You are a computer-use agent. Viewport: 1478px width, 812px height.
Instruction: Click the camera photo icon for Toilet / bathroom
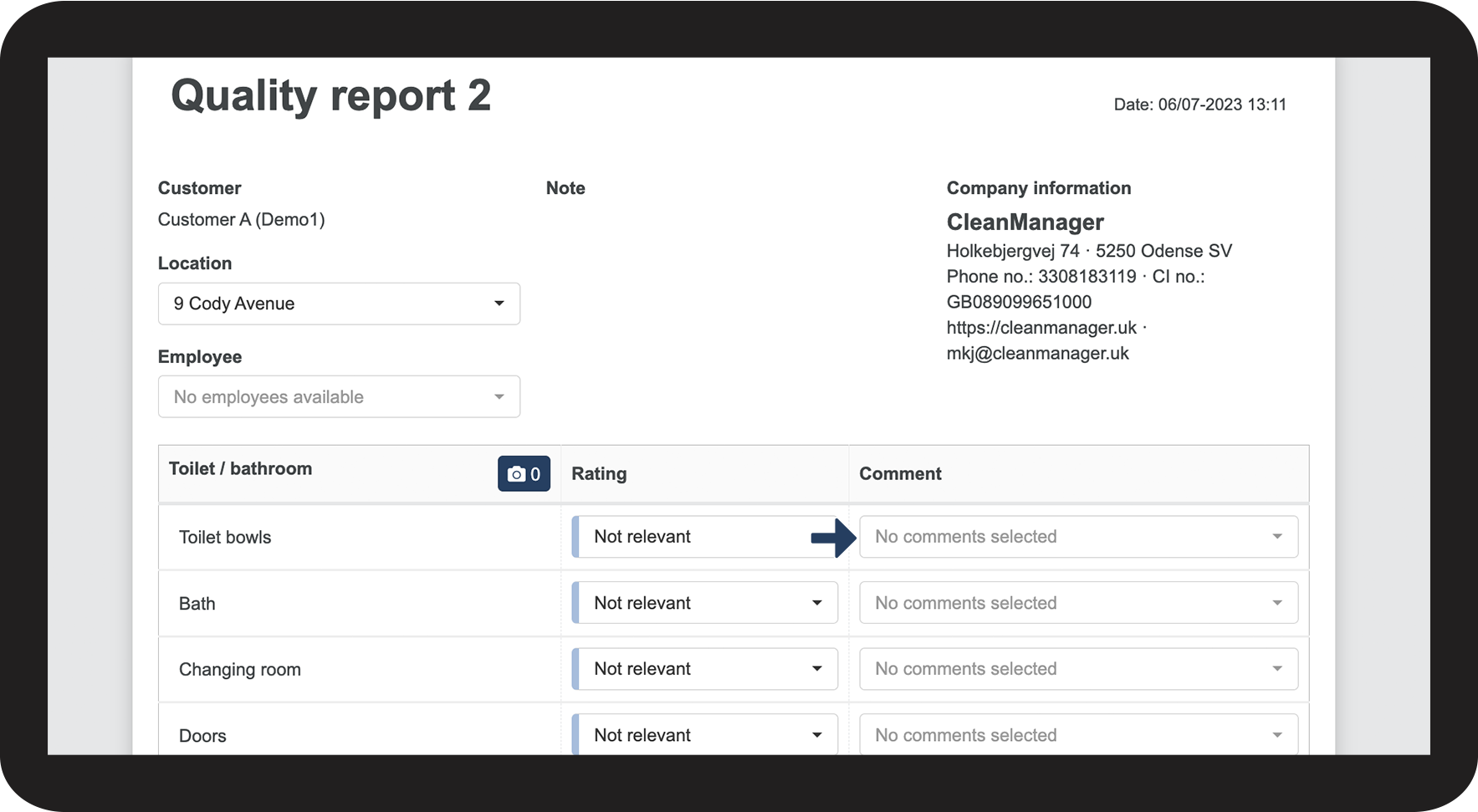click(524, 474)
